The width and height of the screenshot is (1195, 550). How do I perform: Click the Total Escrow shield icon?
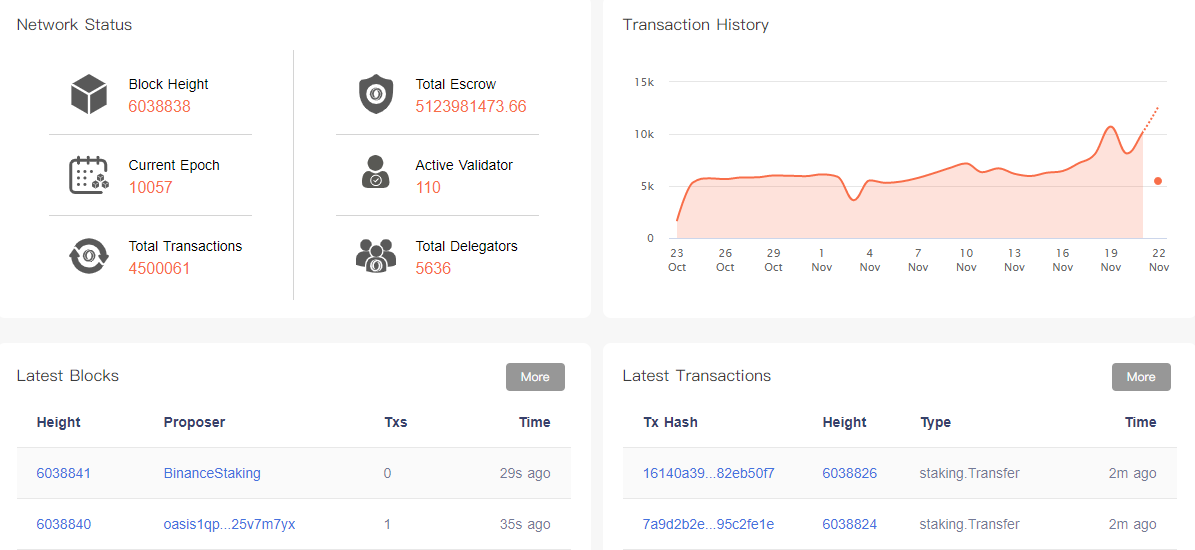375,94
